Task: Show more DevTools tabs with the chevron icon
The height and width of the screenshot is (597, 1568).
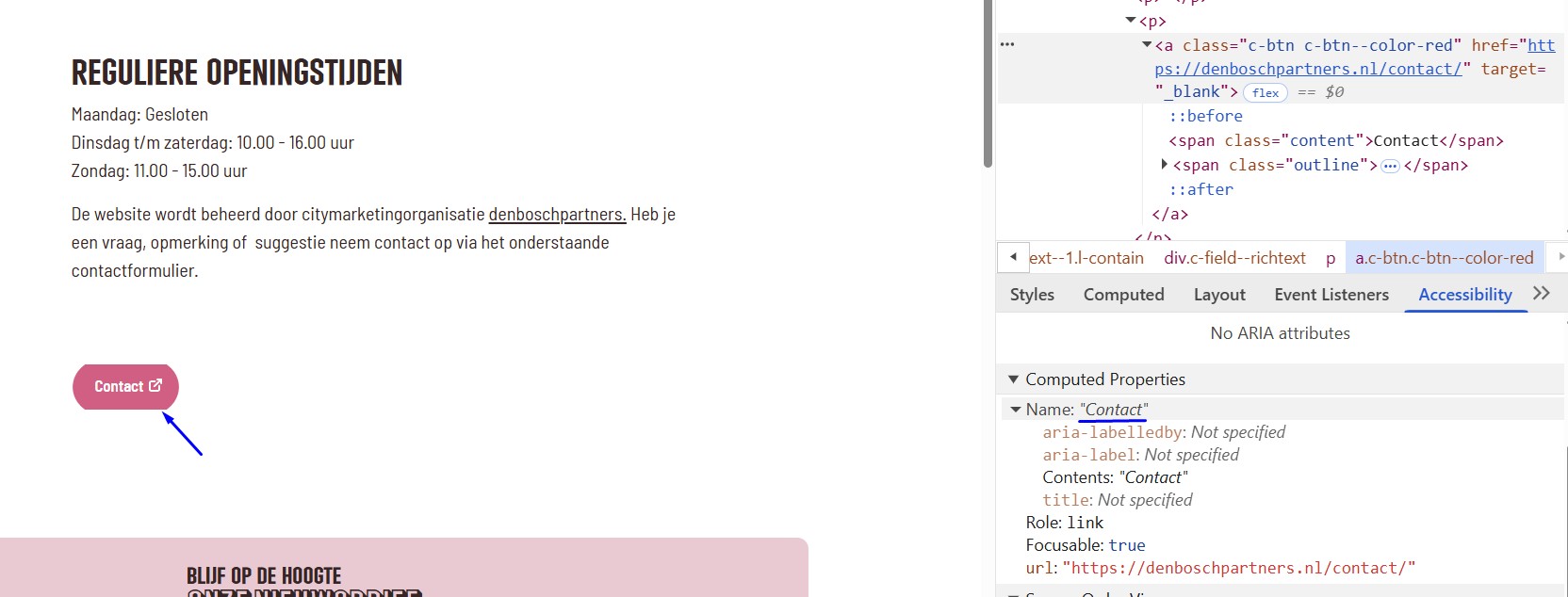Action: (x=1542, y=294)
